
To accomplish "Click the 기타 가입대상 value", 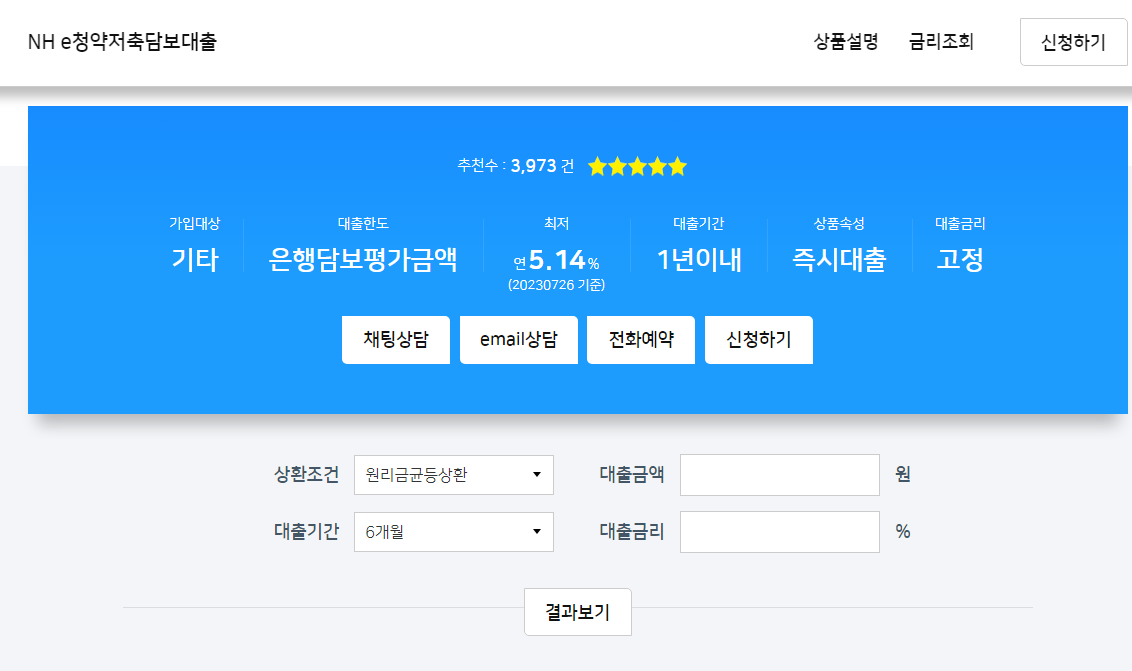I will coord(194,259).
